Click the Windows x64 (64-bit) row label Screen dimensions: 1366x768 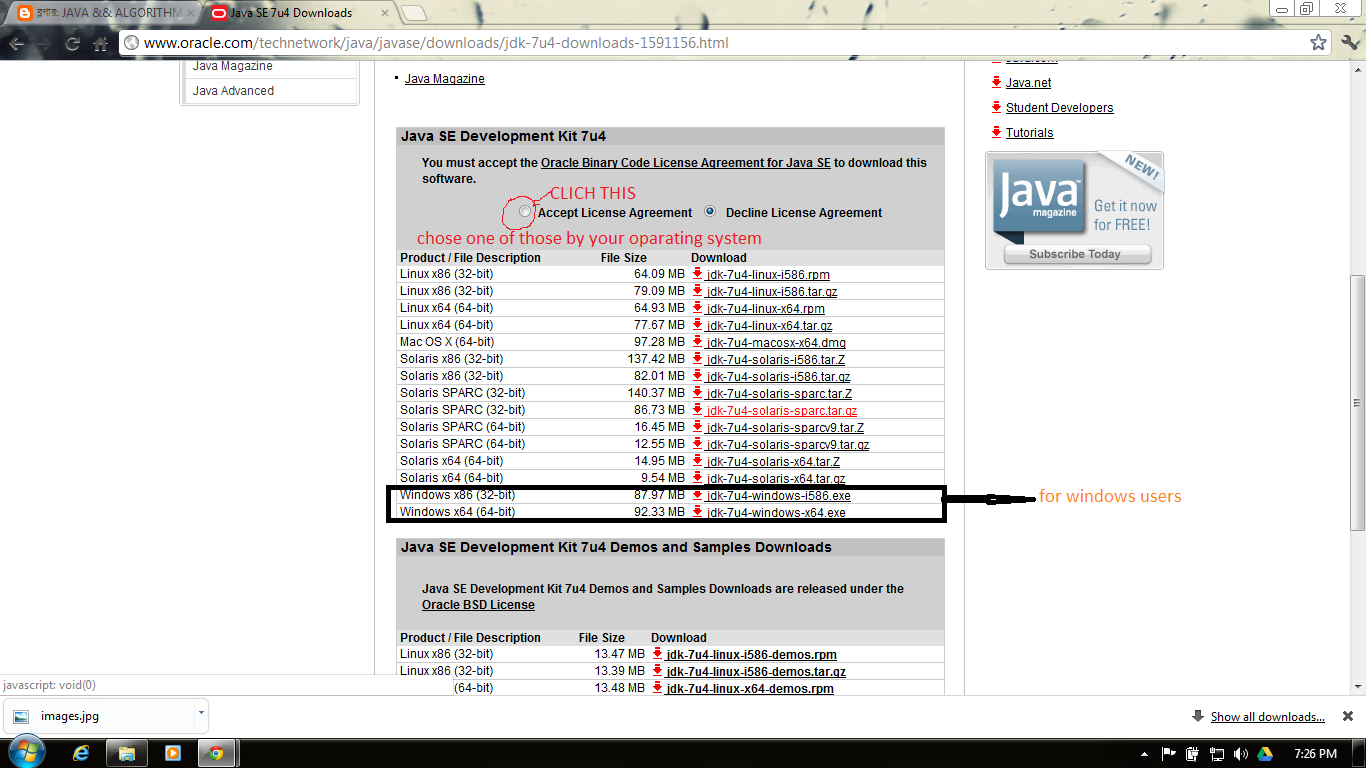458,512
